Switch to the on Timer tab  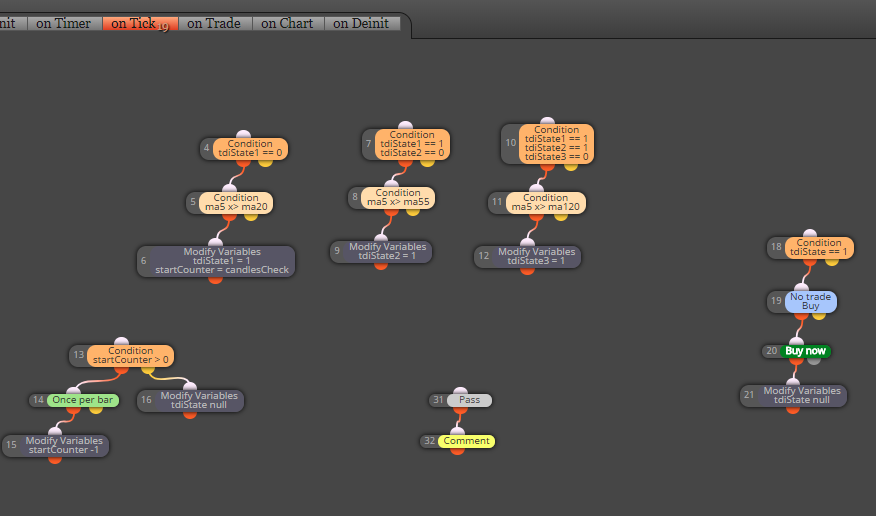coord(64,23)
